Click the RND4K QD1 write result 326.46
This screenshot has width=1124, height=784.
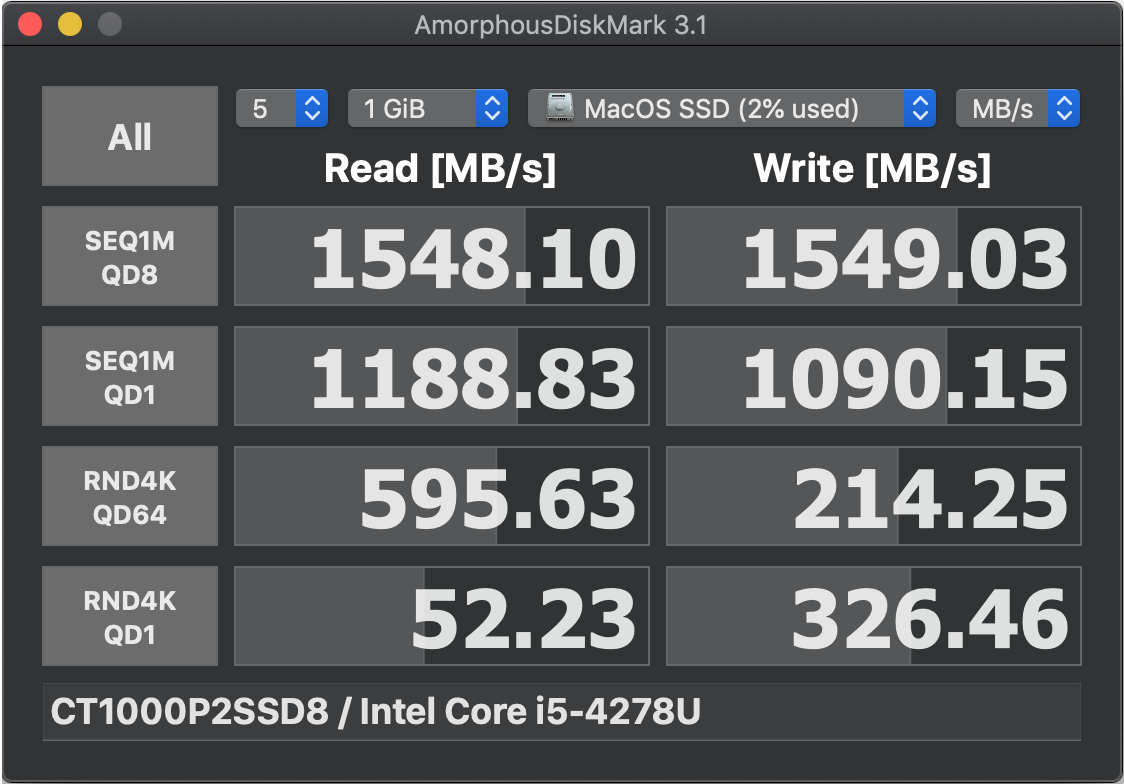tap(874, 616)
